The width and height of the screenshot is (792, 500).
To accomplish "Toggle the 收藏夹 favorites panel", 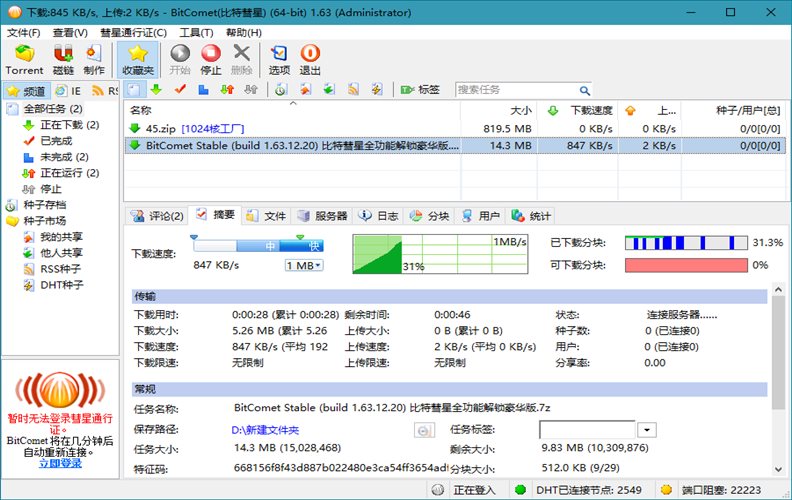I will (137, 60).
